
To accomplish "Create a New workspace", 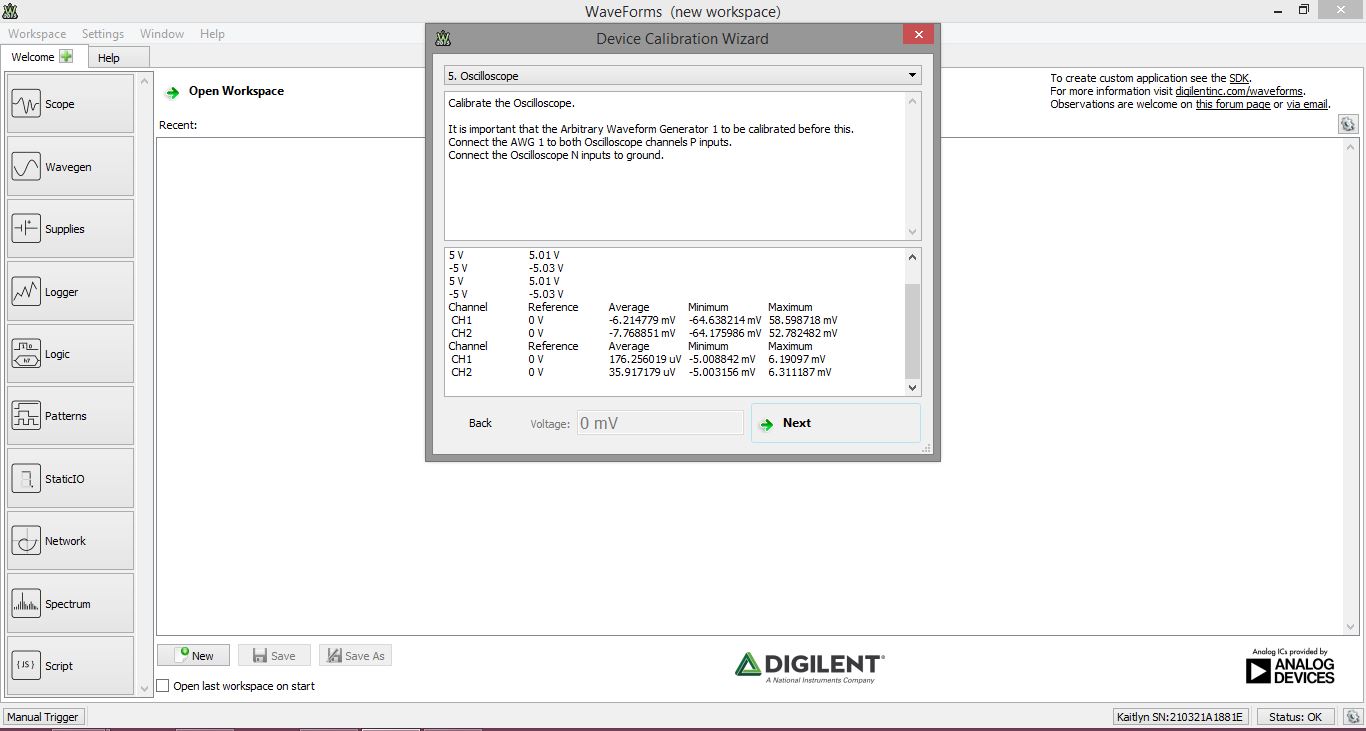I will coord(193,656).
